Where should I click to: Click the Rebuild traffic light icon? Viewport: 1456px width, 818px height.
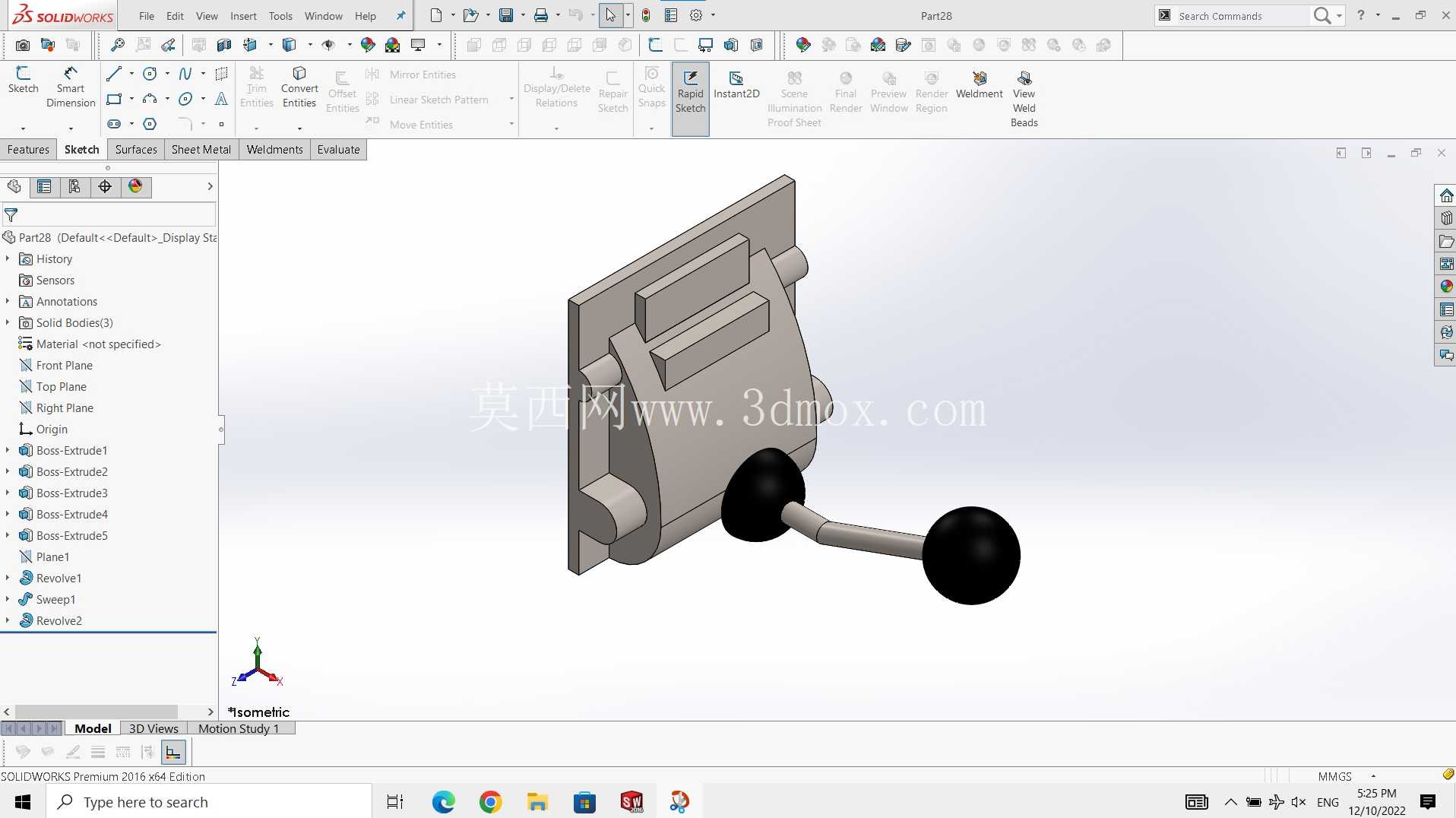tap(646, 15)
